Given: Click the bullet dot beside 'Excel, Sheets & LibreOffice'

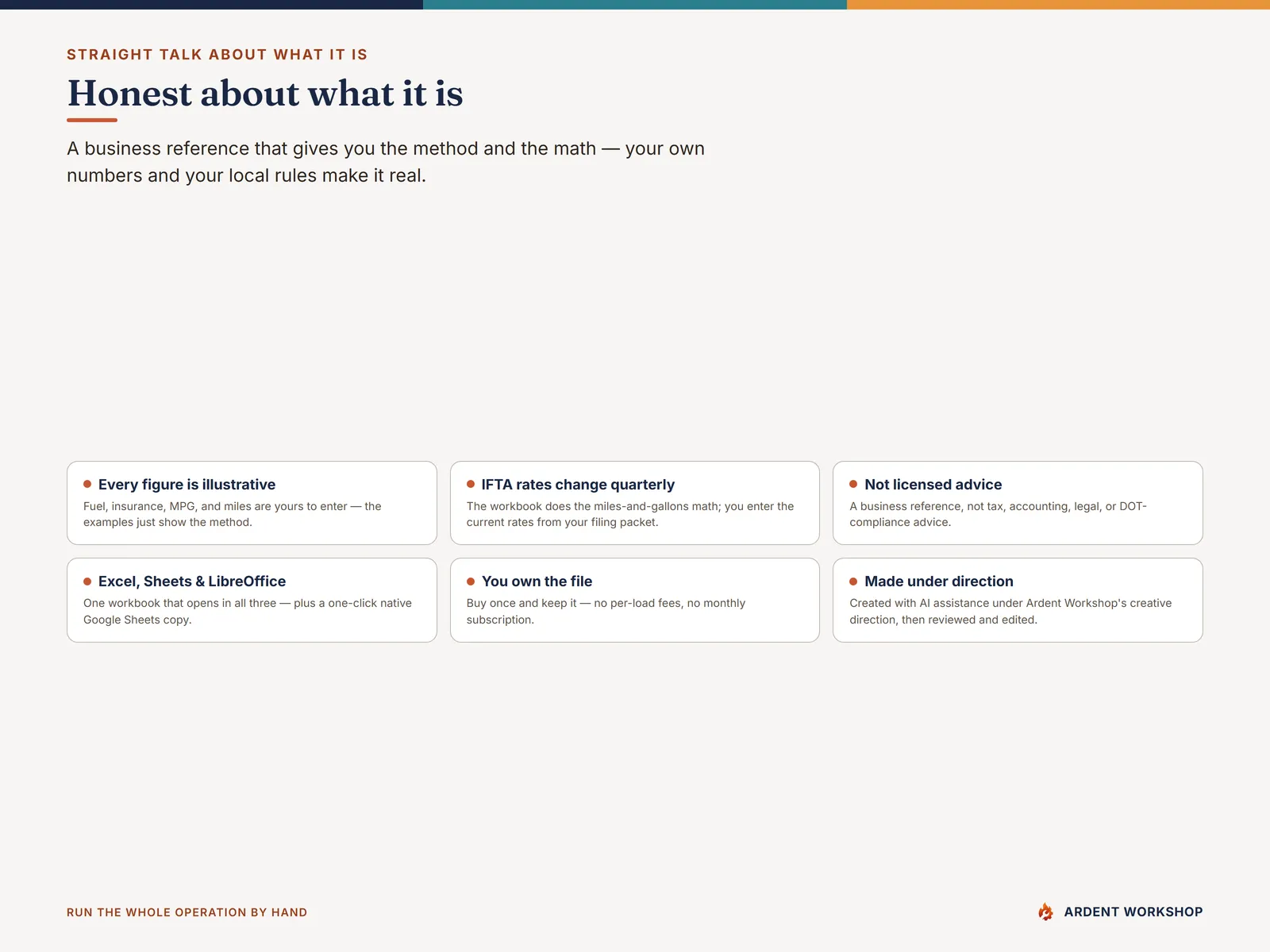Looking at the screenshot, I should tap(87, 582).
